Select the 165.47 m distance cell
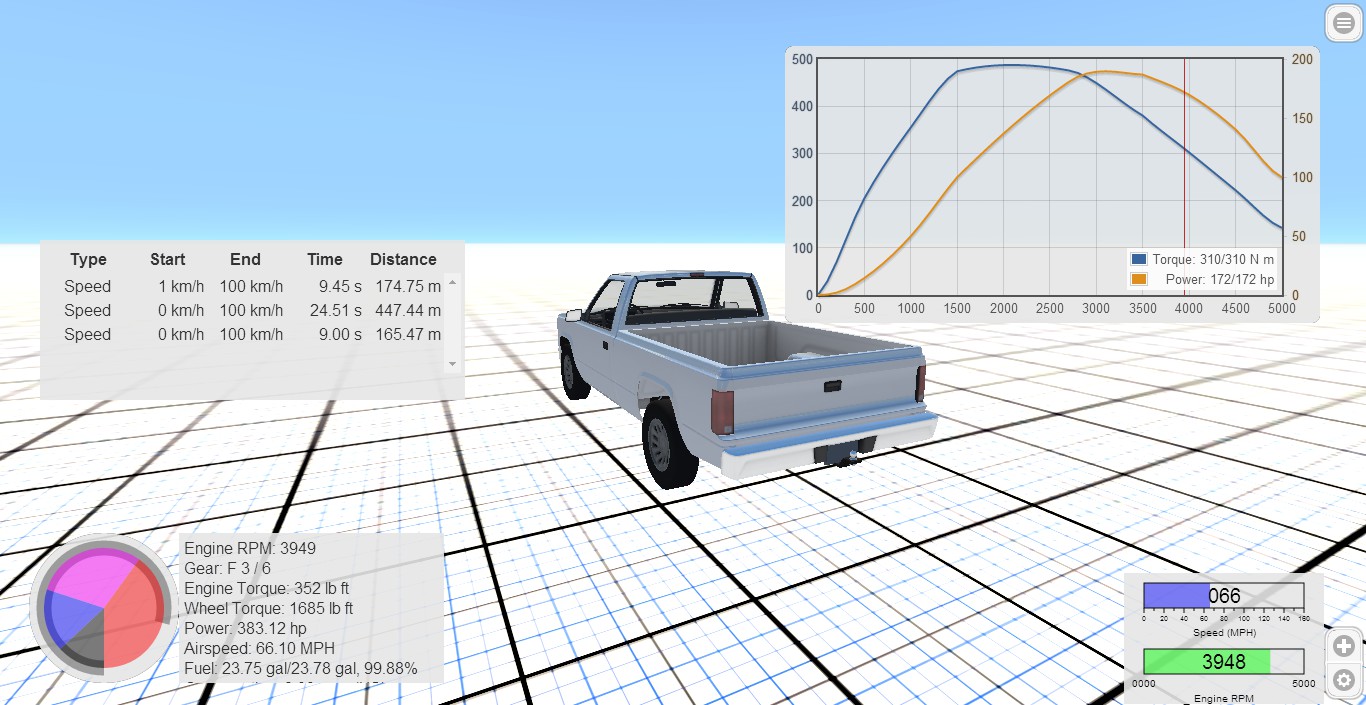 pos(408,334)
